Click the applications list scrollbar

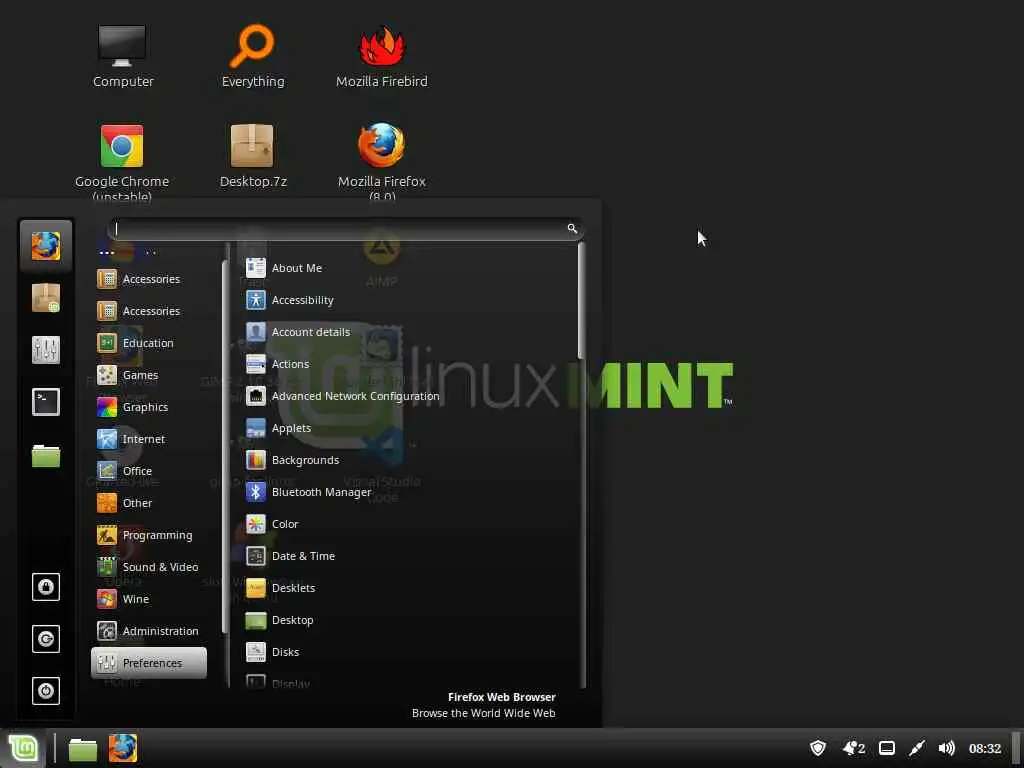click(x=581, y=300)
